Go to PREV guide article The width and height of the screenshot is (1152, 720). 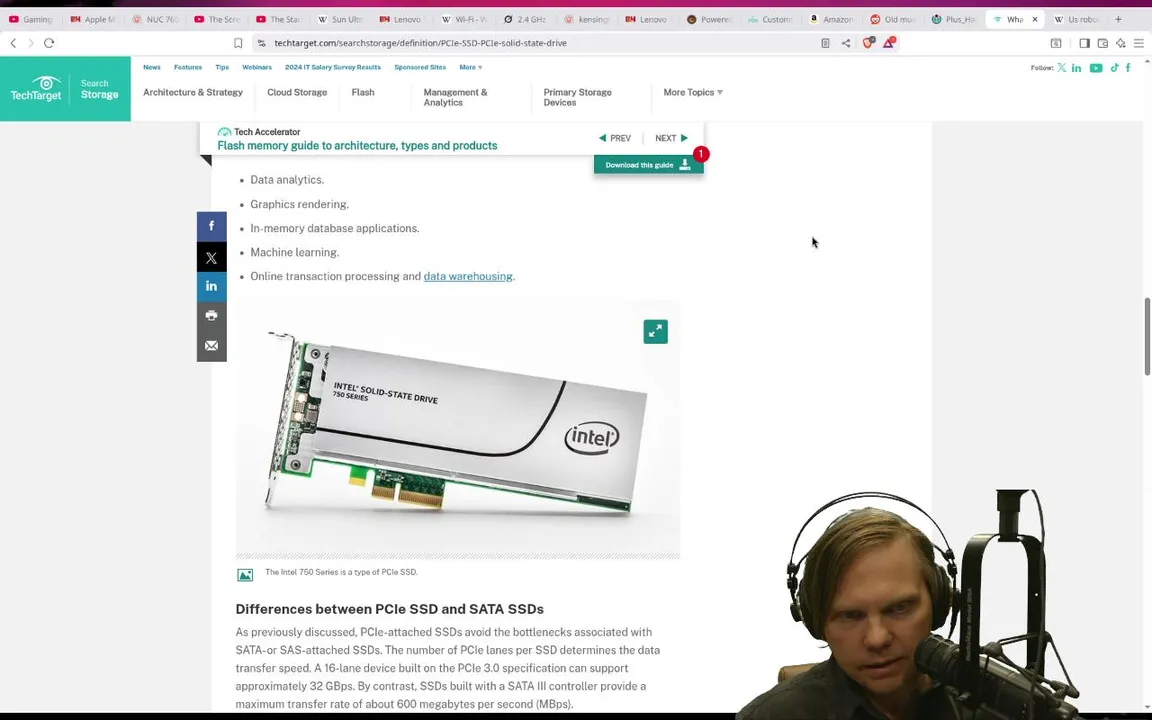615,138
